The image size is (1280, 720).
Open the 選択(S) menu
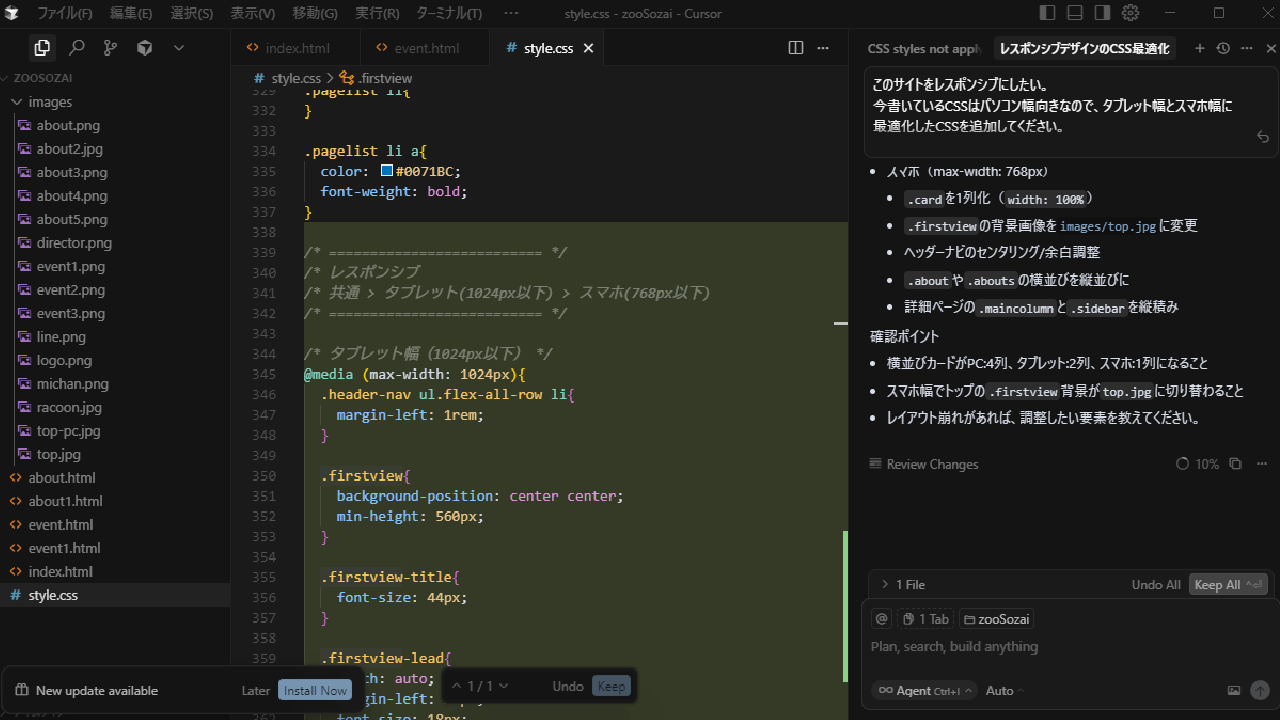[x=191, y=13]
